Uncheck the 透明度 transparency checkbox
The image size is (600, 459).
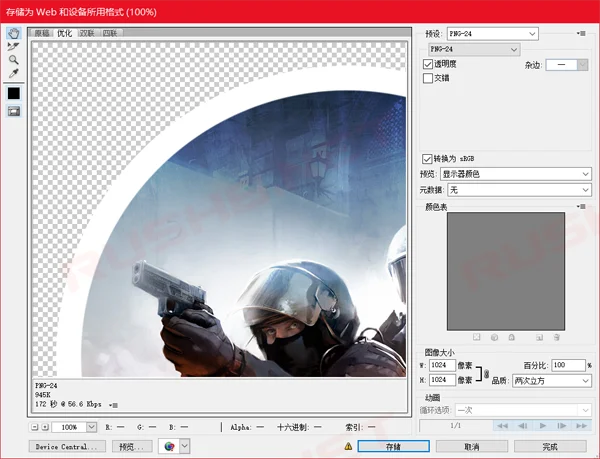(428, 64)
